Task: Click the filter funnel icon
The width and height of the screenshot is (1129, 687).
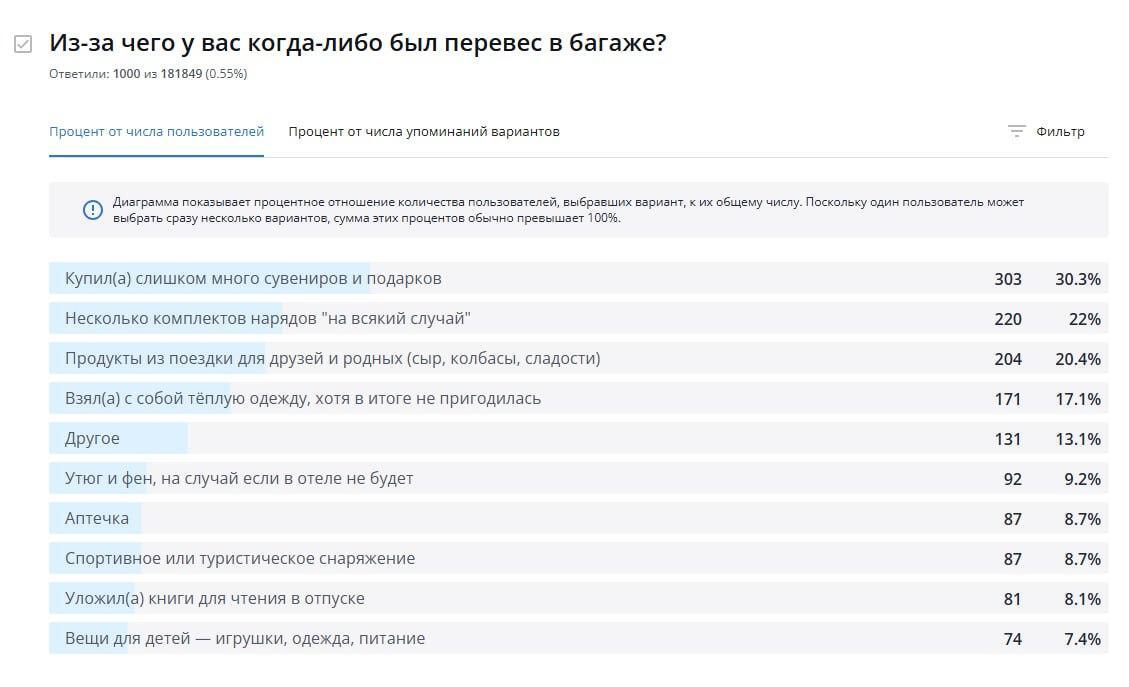Action: click(x=1016, y=131)
